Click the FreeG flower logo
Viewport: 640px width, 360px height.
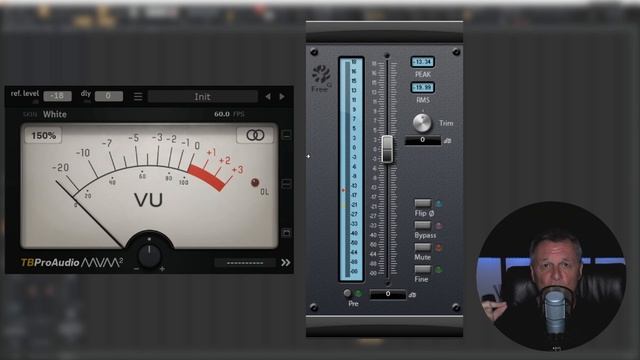pyautogui.click(x=322, y=74)
